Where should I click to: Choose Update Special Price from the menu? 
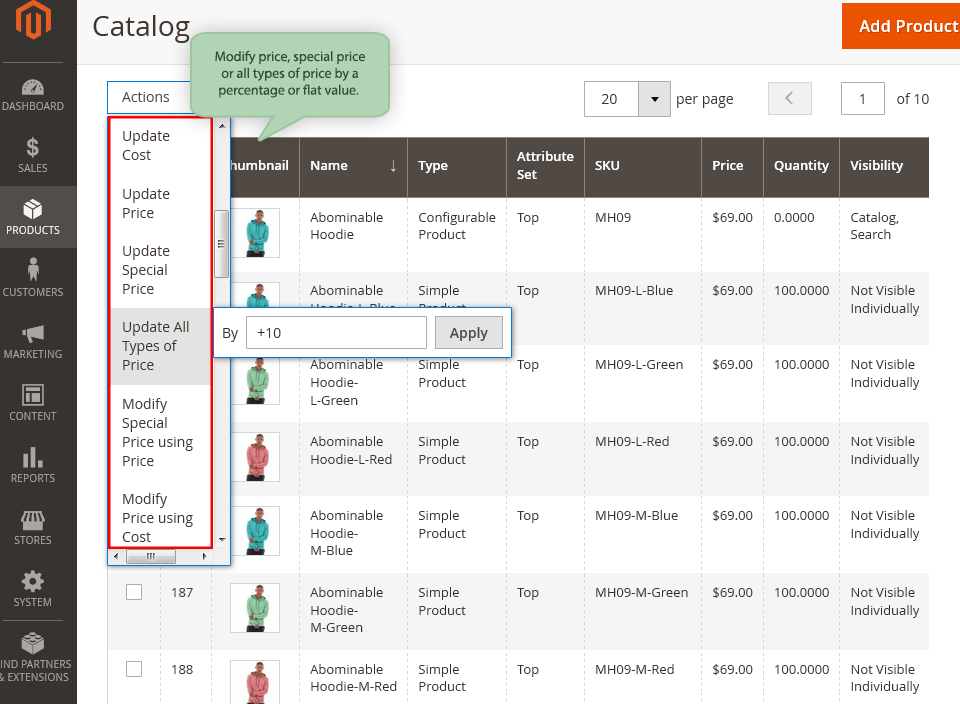click(143, 269)
